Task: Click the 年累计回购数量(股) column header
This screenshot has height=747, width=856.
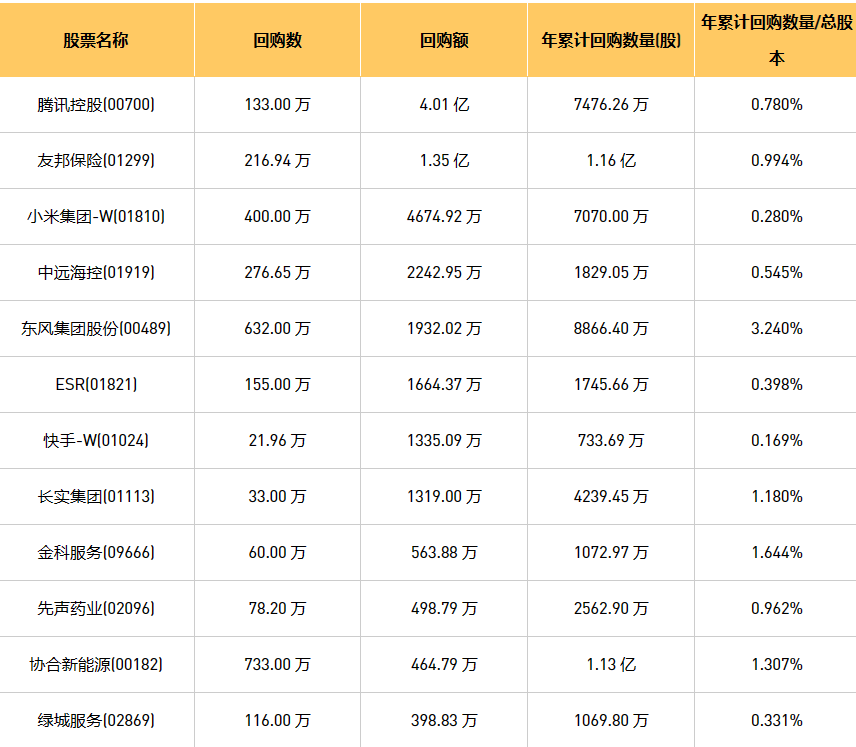Action: 611,40
